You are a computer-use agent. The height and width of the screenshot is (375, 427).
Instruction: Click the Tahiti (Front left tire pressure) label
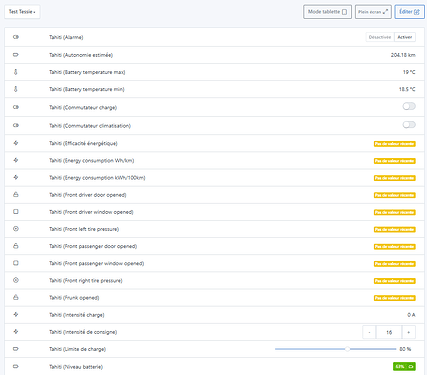84,229
